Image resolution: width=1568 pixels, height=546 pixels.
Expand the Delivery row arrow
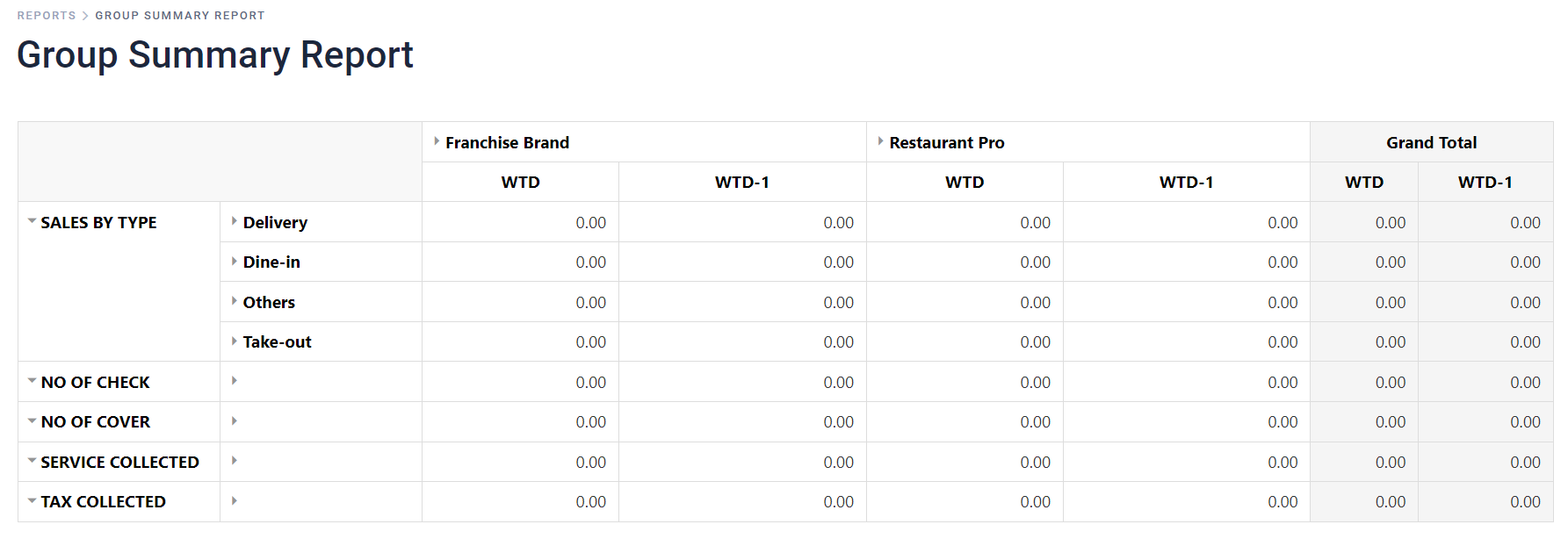235,221
